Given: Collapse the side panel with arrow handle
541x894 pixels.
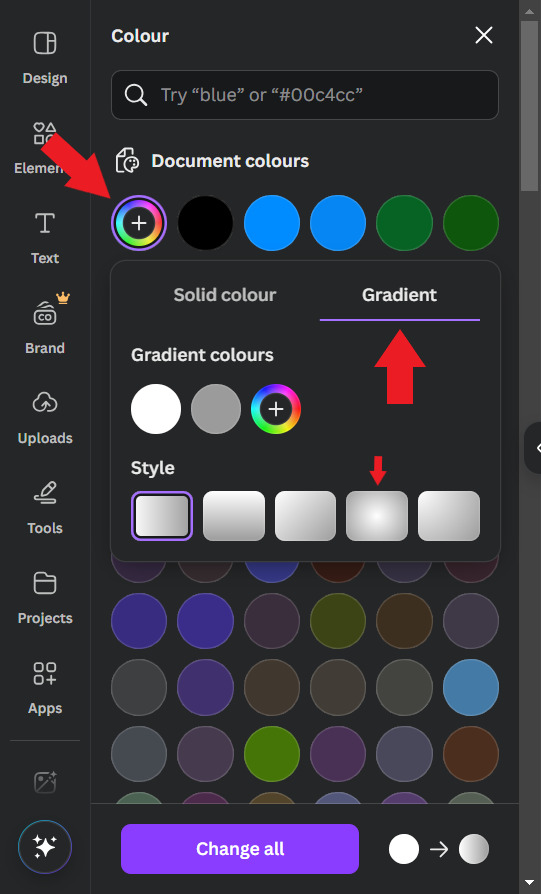Looking at the screenshot, I should click(534, 448).
